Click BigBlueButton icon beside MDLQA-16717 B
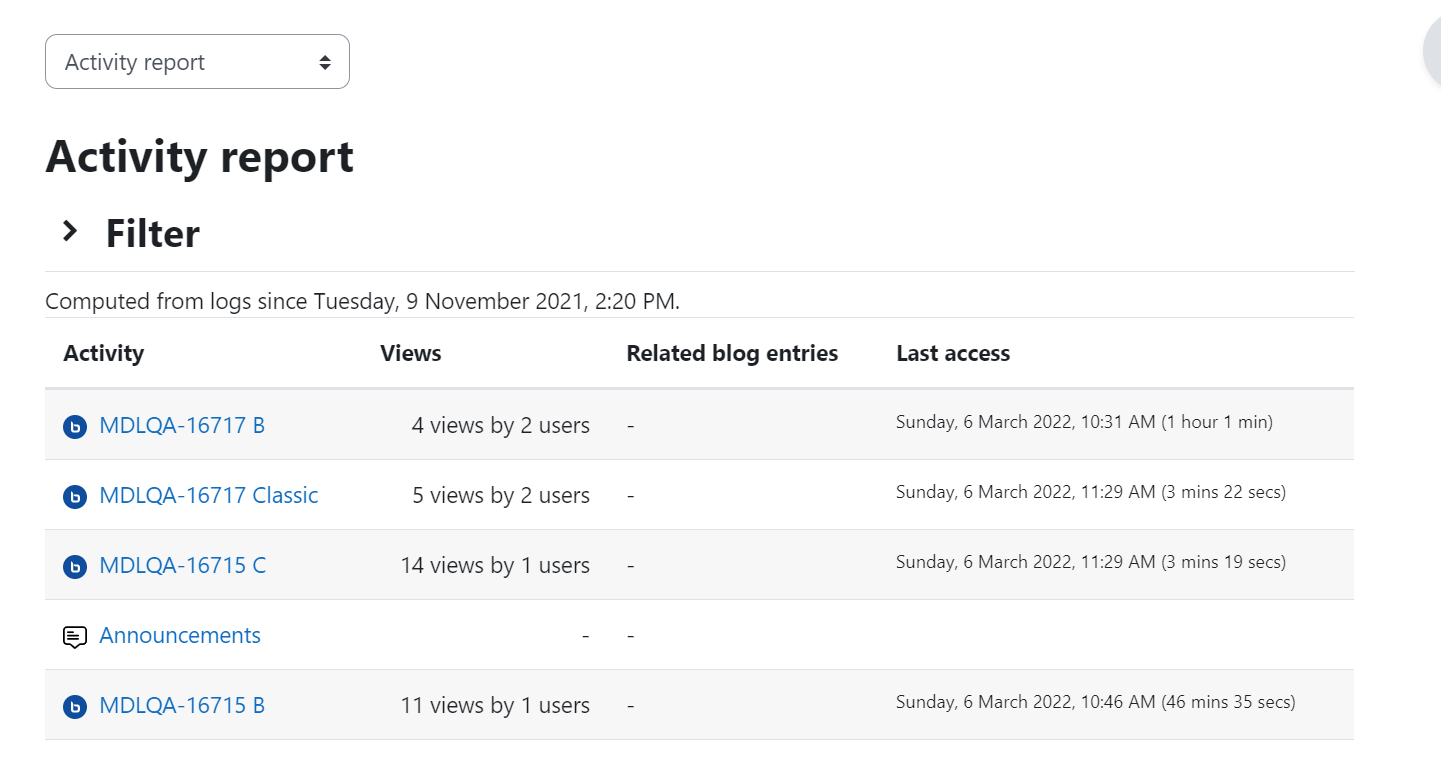 click(75, 427)
